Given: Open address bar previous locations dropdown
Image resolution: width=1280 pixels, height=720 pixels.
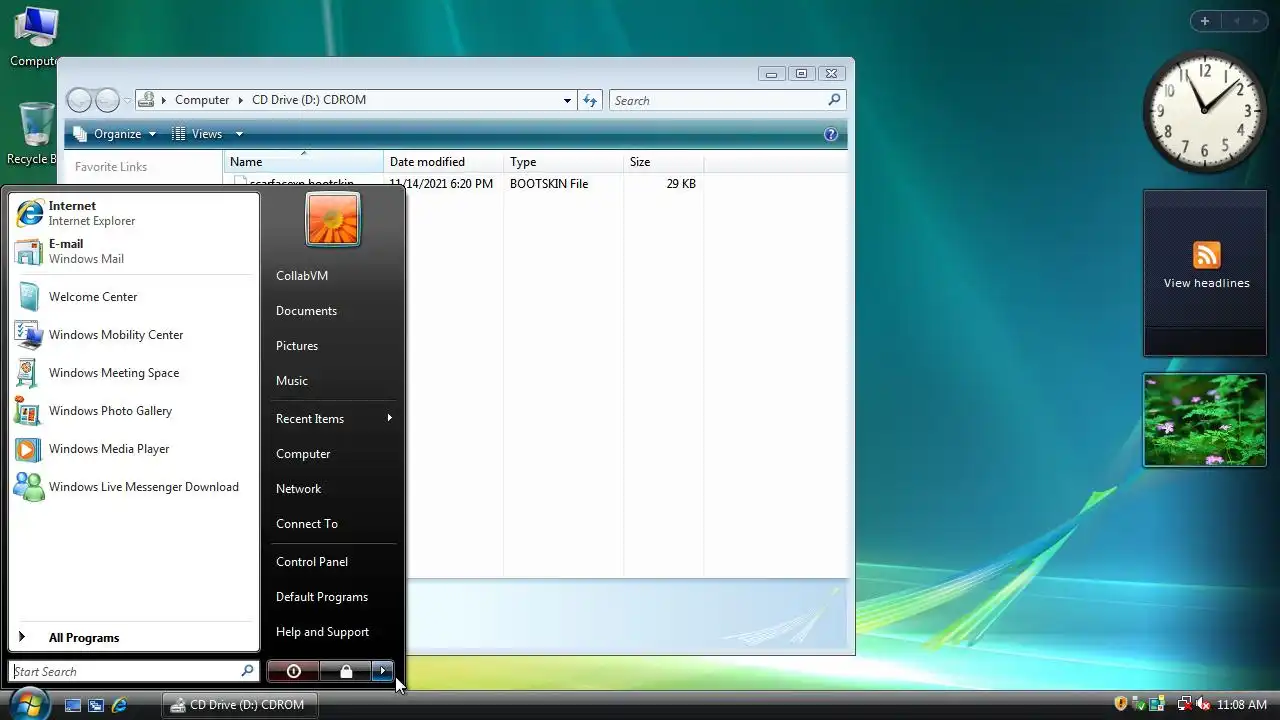Looking at the screenshot, I should click(567, 100).
